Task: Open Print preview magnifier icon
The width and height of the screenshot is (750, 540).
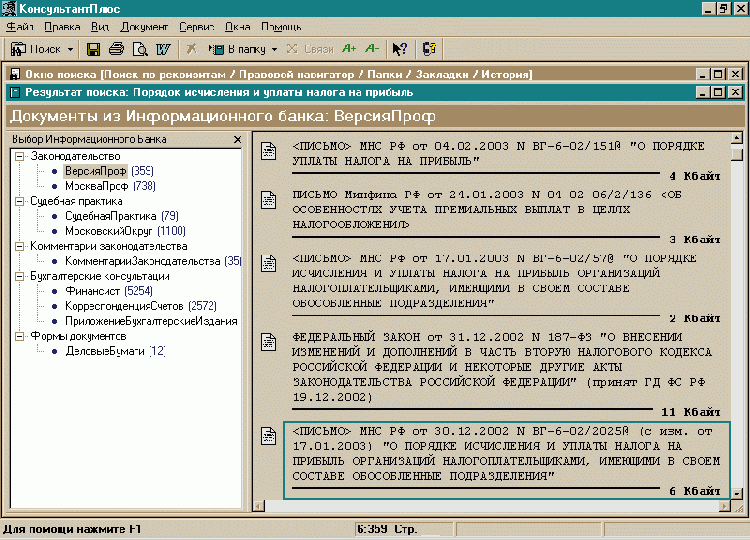Action: coord(140,49)
